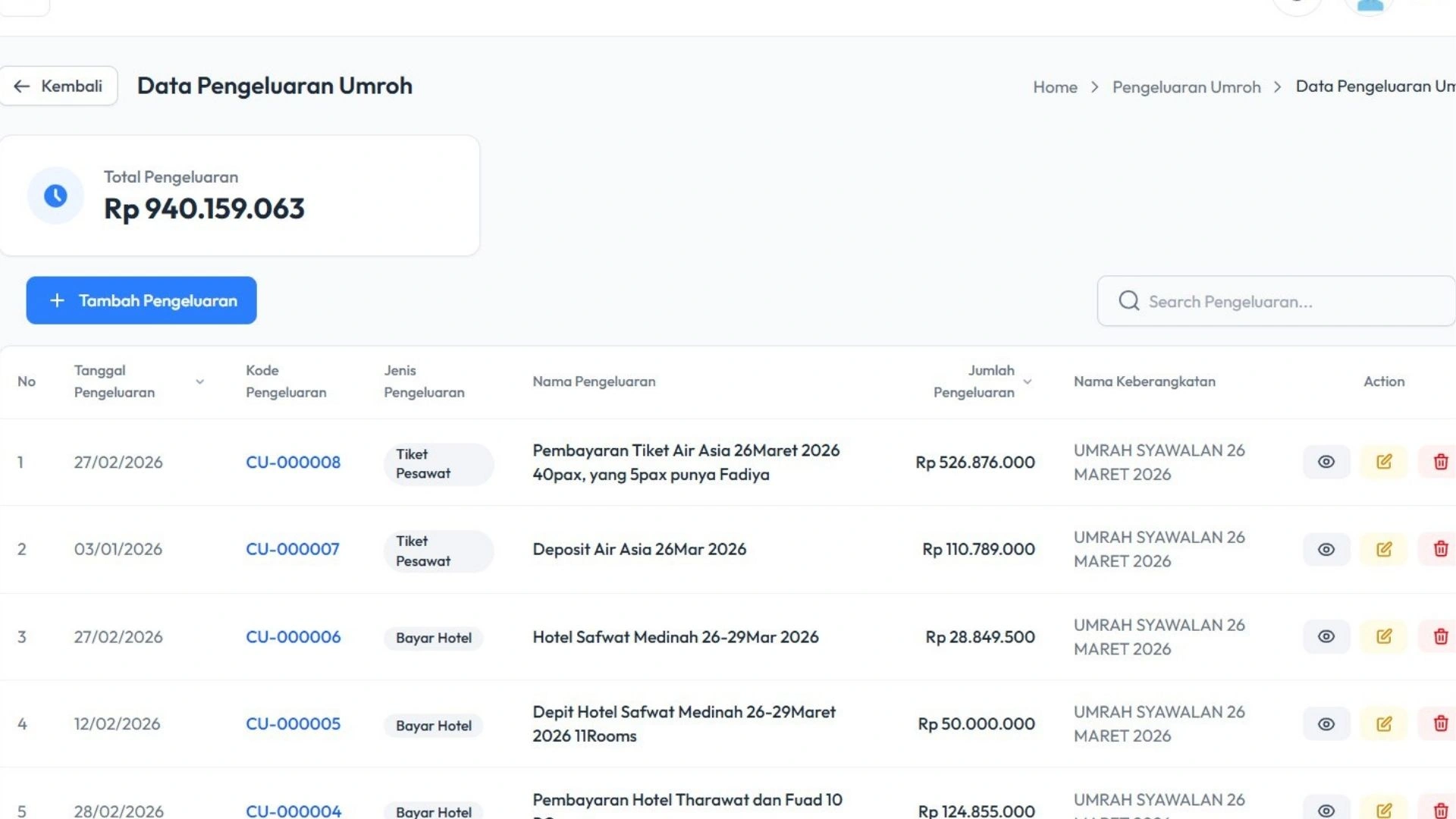Click the search magnifier icon

click(x=1128, y=301)
